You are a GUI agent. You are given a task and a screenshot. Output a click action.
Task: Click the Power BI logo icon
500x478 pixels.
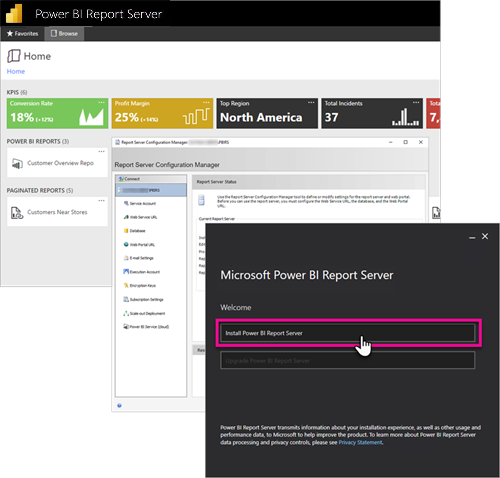point(14,13)
